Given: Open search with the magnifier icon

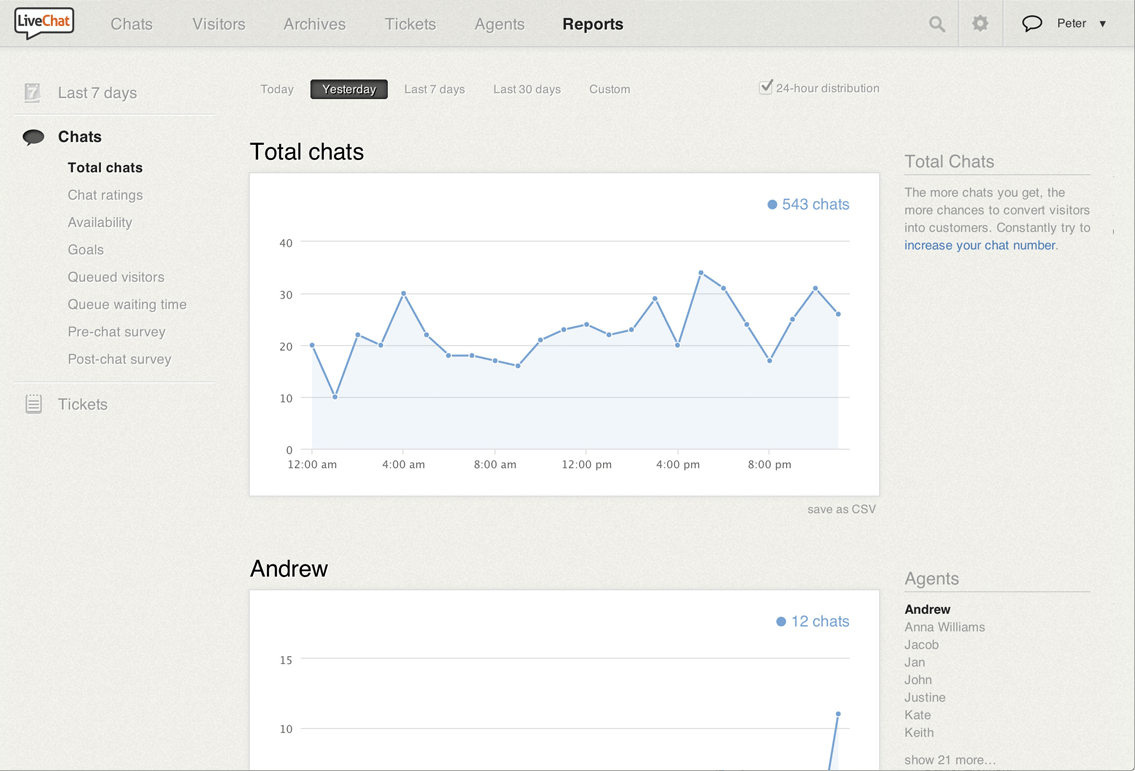Looking at the screenshot, I should tap(936, 24).
